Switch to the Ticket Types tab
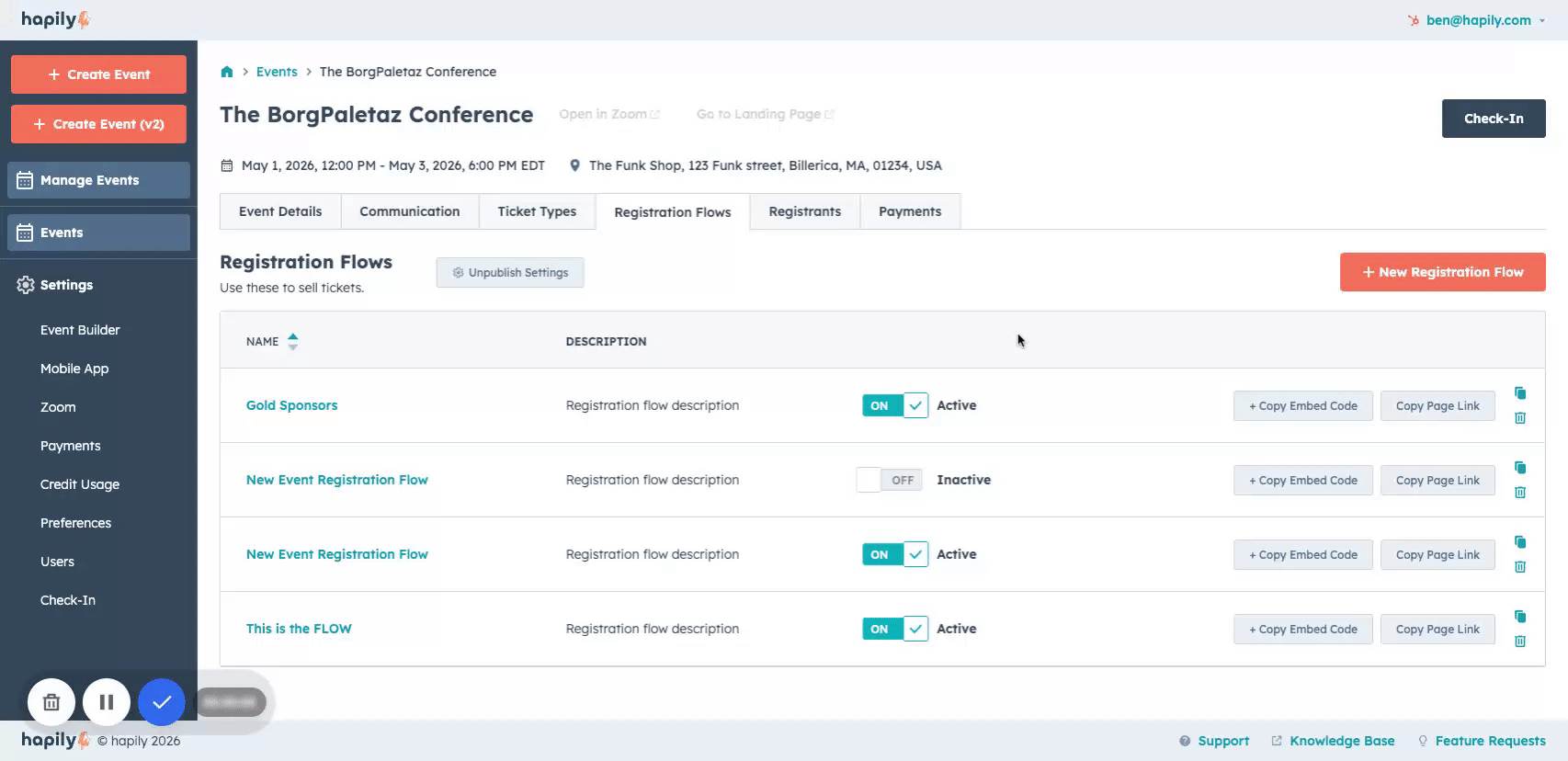Viewport: 1568px width, 761px height. [x=537, y=211]
